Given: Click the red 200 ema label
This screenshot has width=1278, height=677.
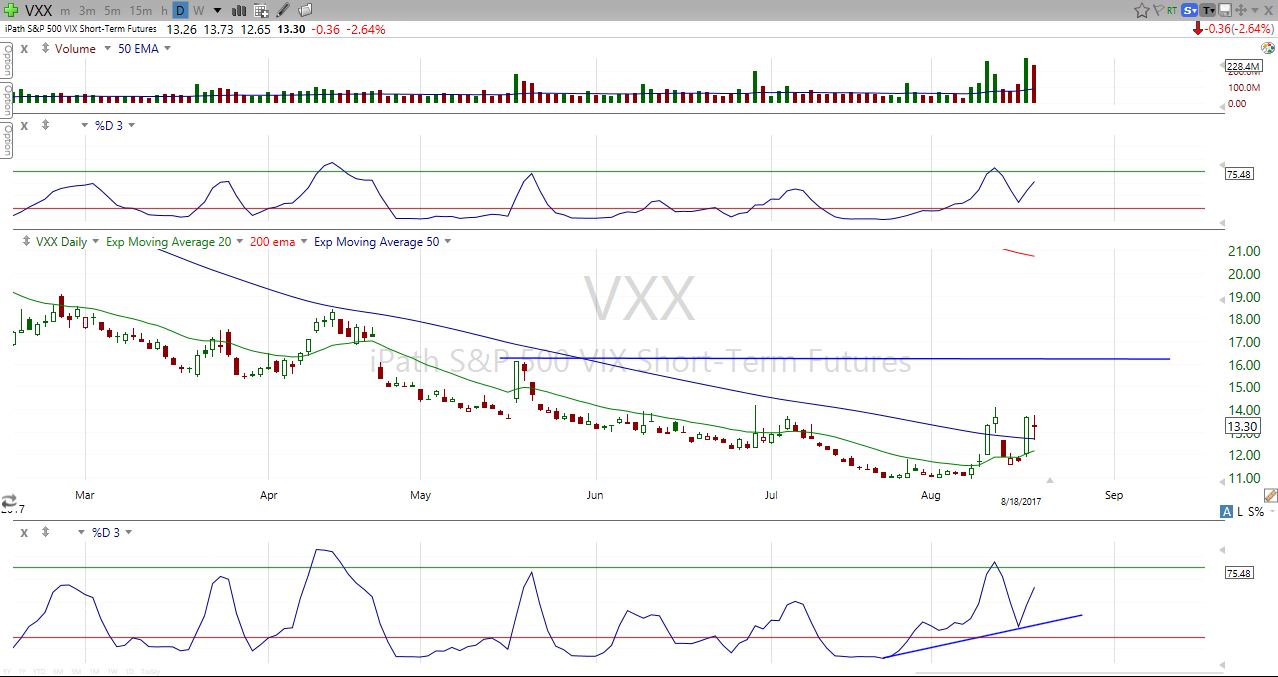Looking at the screenshot, I should click(x=272, y=242).
